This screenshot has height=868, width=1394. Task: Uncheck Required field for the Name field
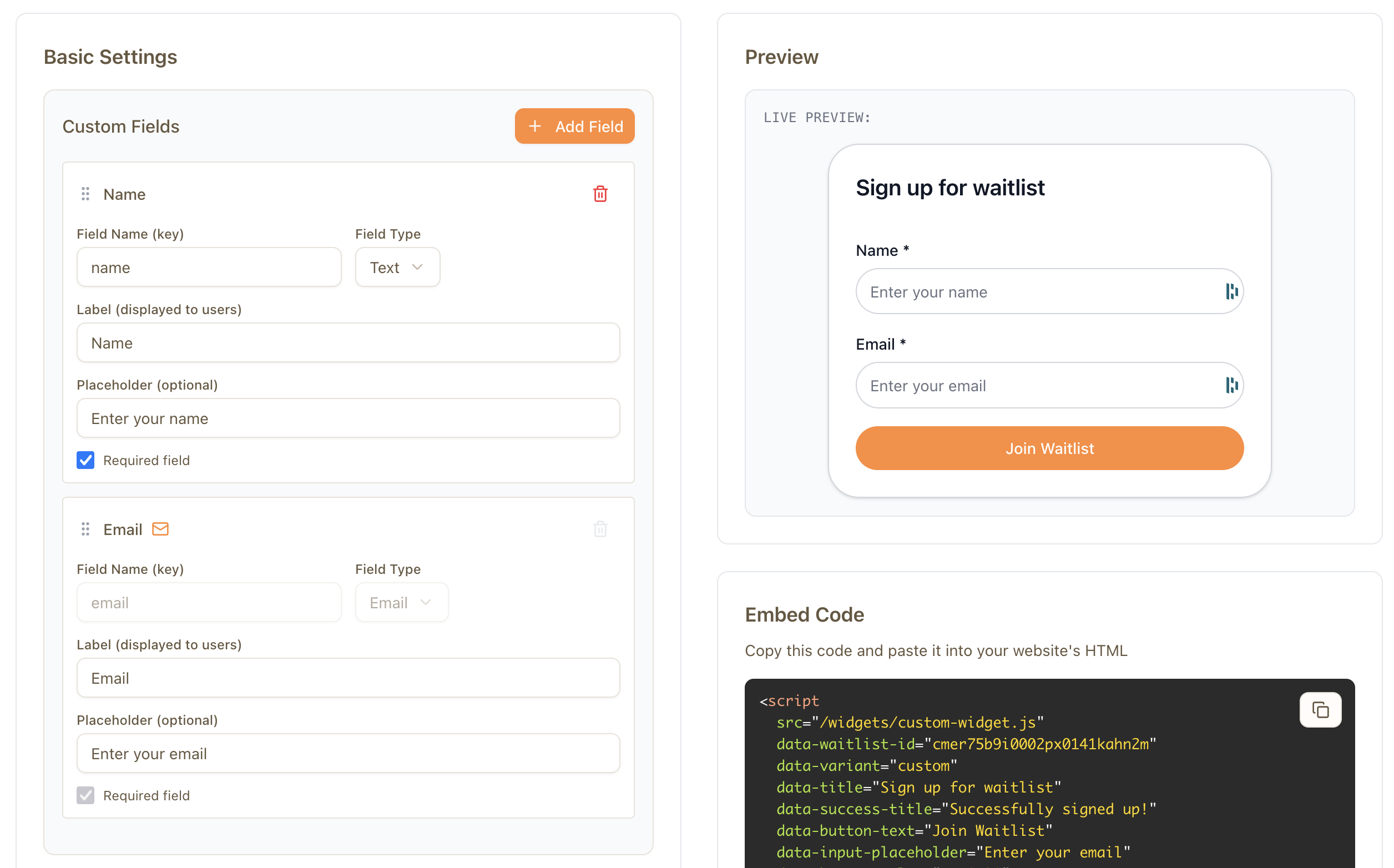click(x=85, y=460)
